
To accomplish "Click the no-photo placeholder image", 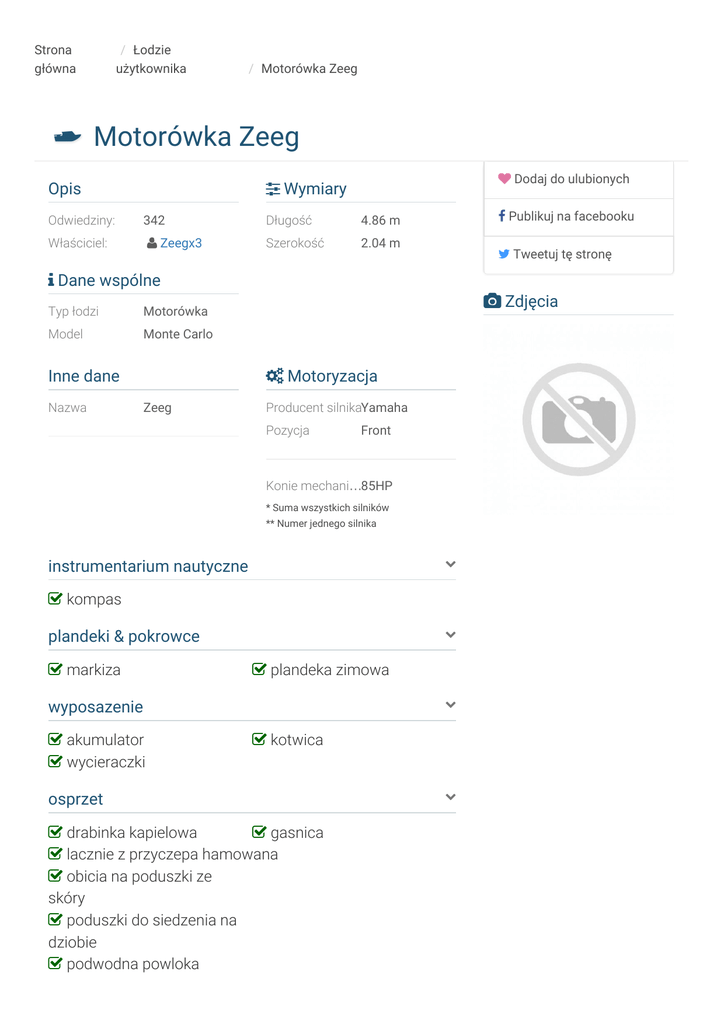I will click(x=578, y=419).
